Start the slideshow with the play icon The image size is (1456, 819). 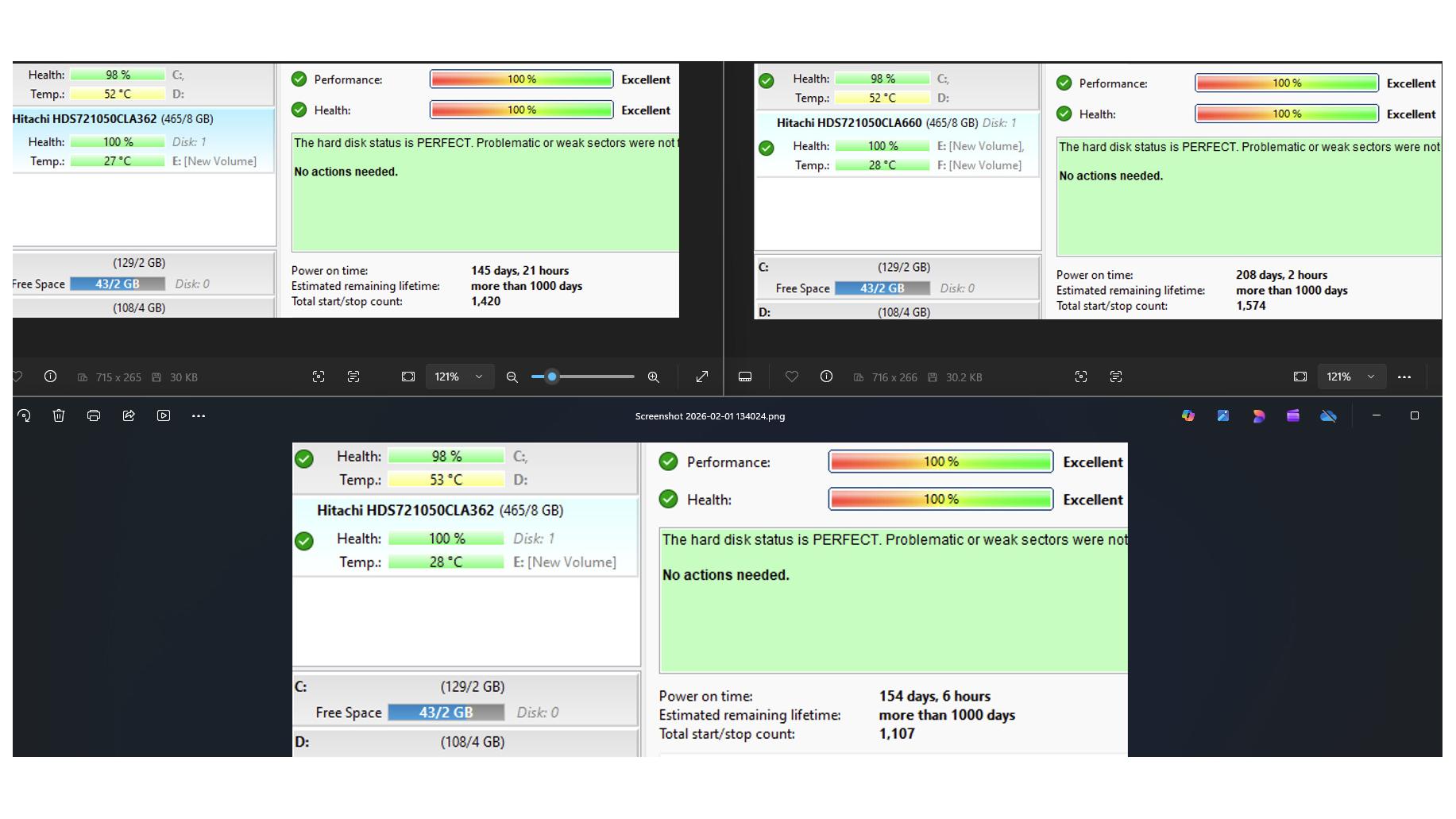[164, 415]
